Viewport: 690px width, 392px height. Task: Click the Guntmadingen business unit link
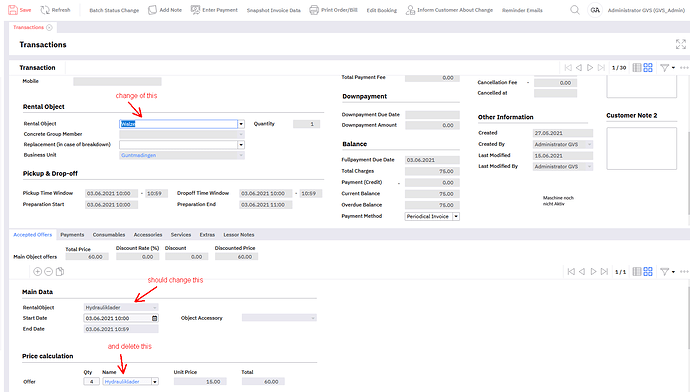(139, 155)
